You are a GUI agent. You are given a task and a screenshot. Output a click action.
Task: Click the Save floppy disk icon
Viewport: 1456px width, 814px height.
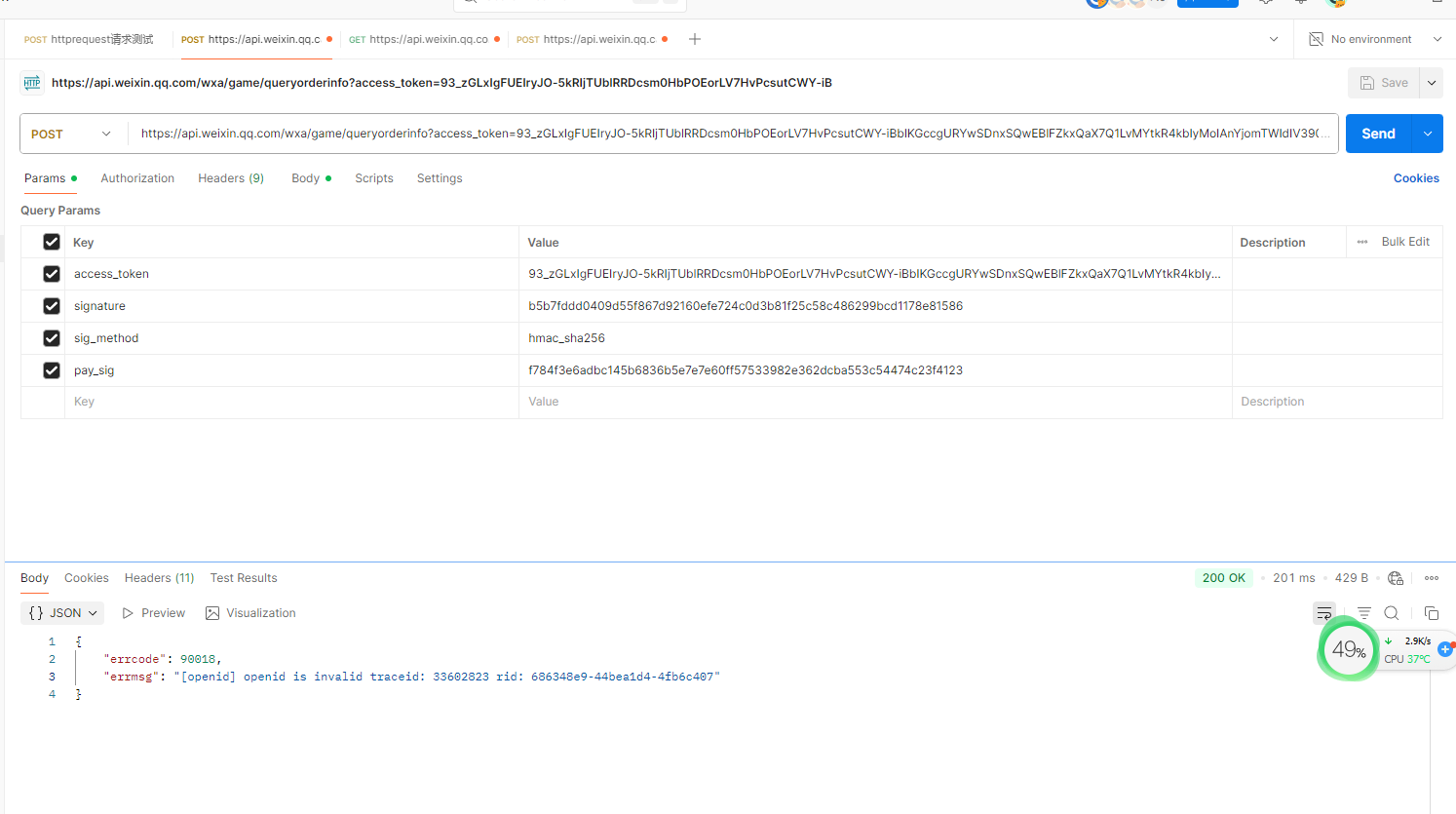[1367, 83]
